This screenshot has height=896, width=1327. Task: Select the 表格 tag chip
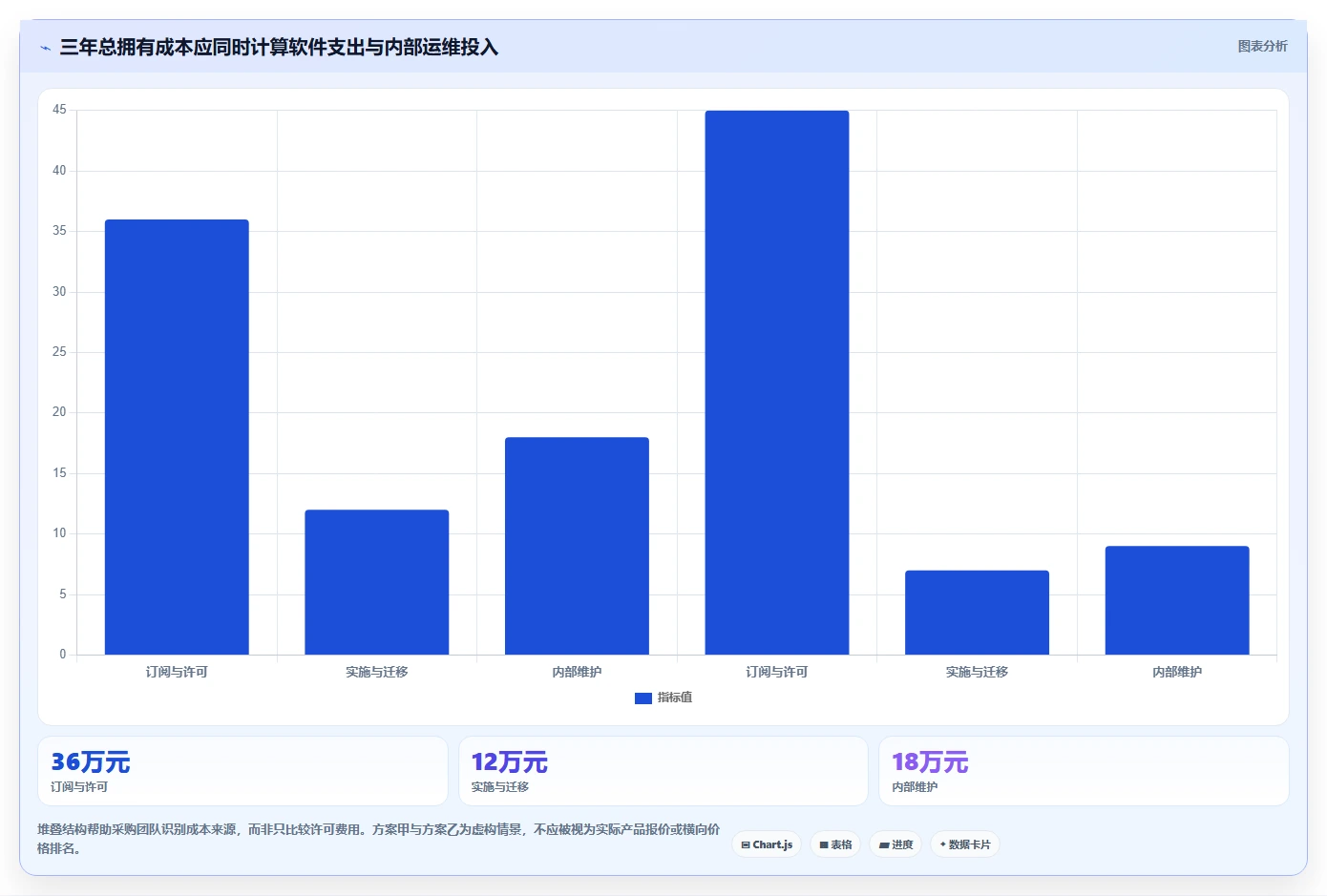(835, 844)
